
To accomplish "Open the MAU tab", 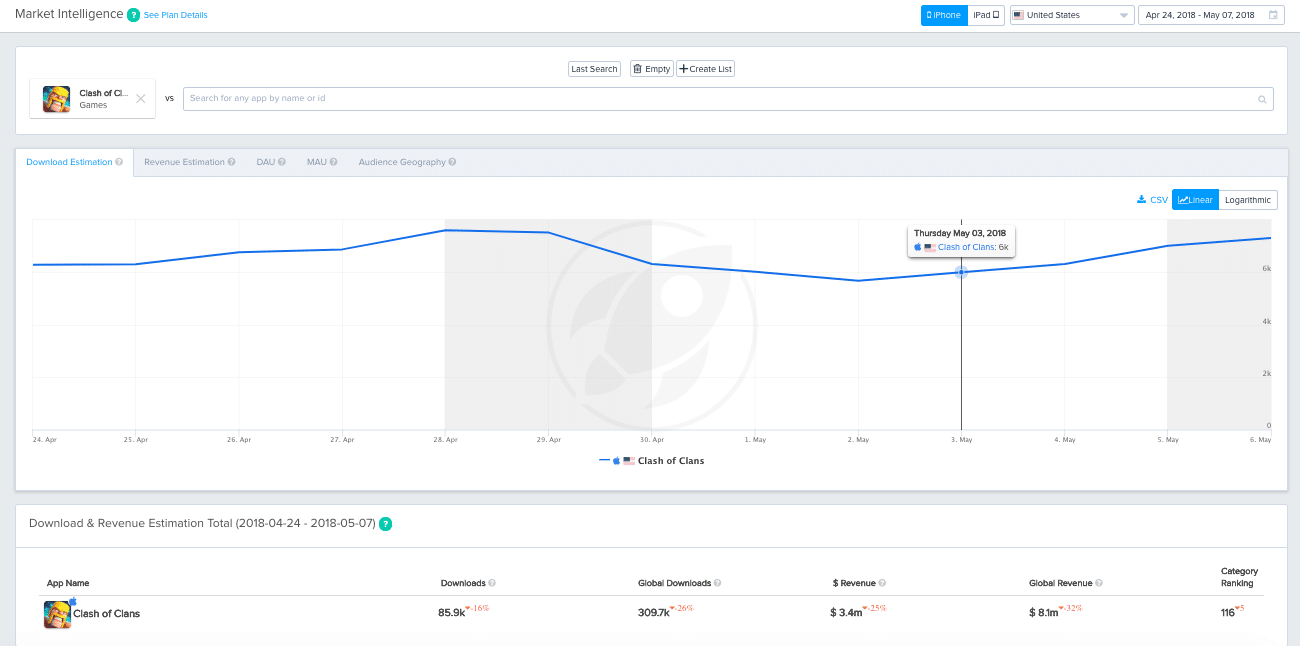I will click(x=322, y=162).
